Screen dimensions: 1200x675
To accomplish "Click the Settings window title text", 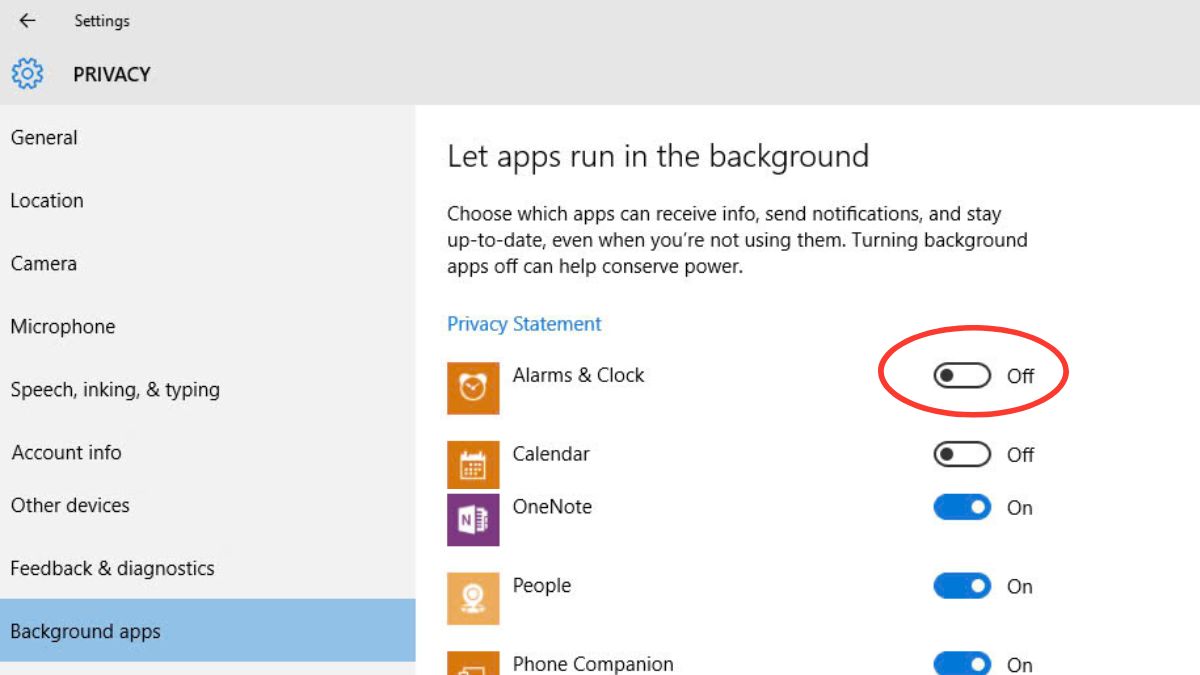I will pyautogui.click(x=102, y=21).
